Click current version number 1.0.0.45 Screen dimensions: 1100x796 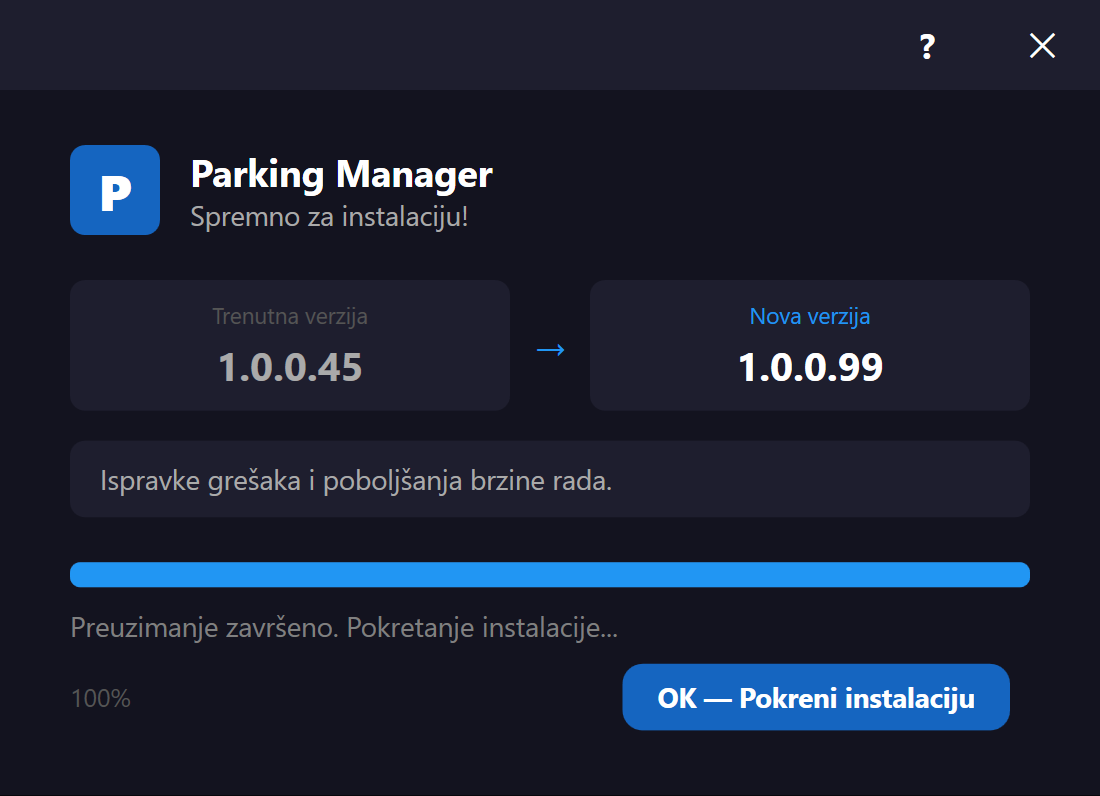pyautogui.click(x=290, y=367)
